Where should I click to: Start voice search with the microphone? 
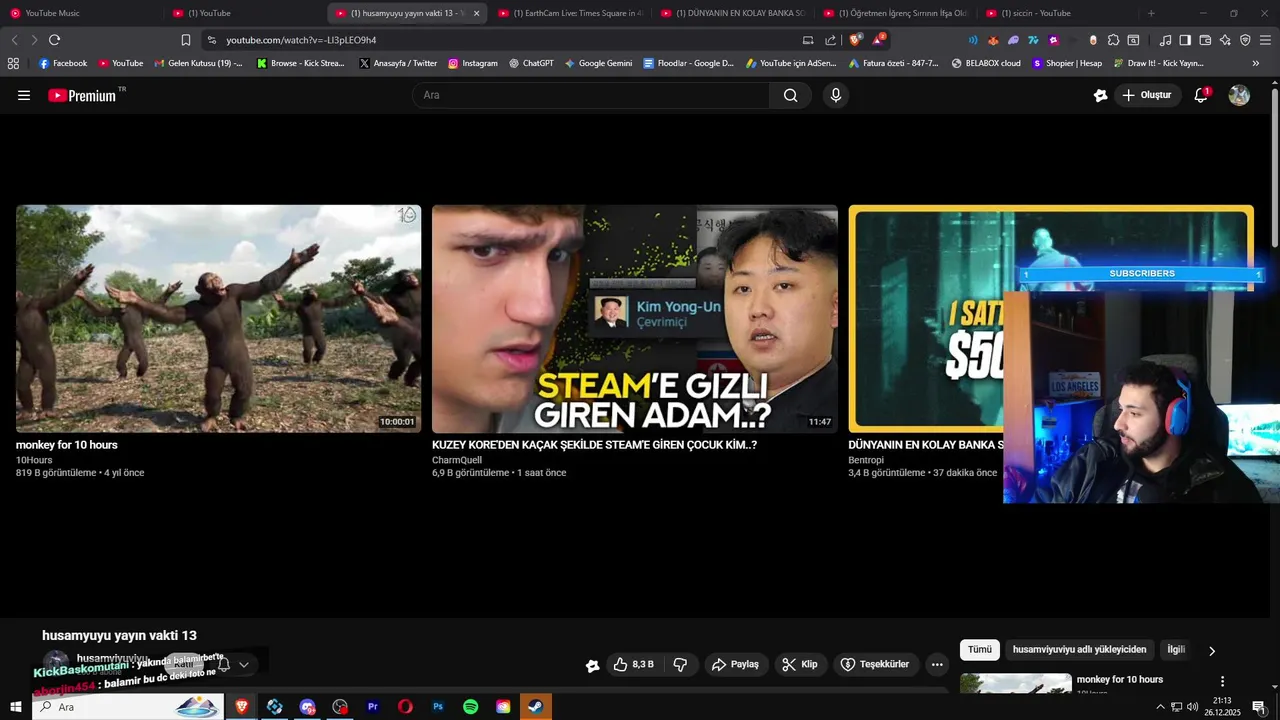point(836,95)
